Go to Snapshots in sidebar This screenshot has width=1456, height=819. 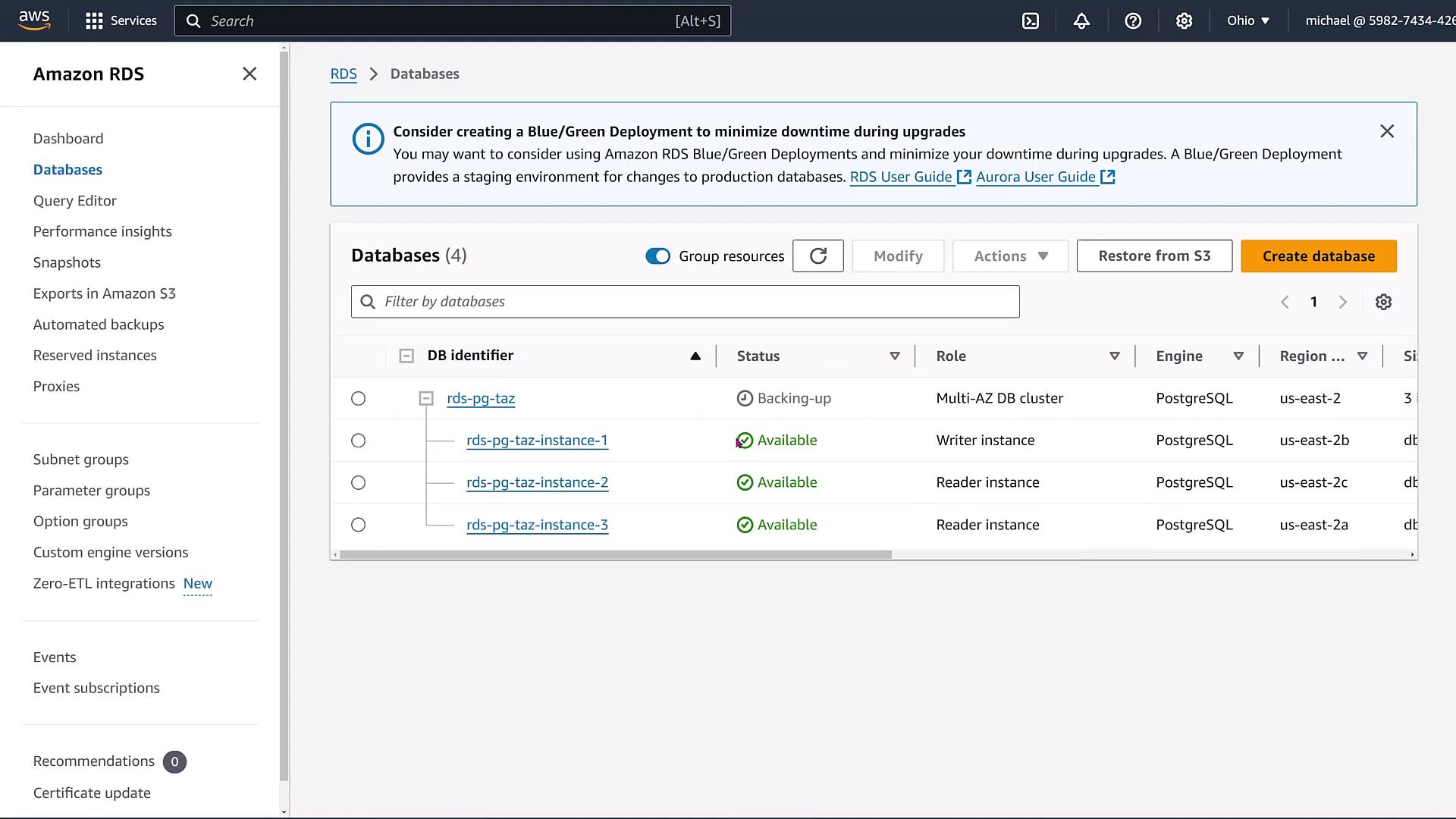[x=67, y=262]
